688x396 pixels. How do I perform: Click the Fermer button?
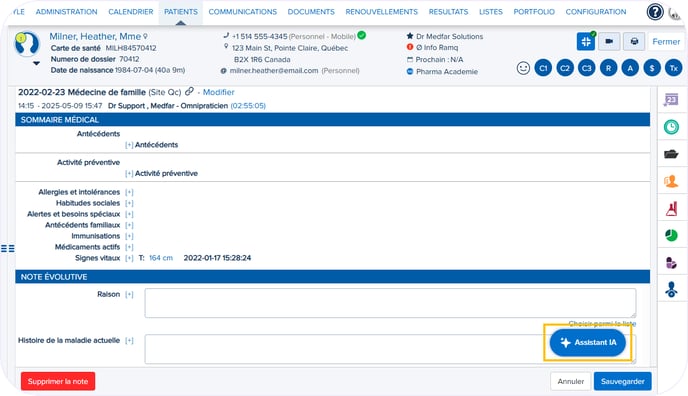pos(666,42)
